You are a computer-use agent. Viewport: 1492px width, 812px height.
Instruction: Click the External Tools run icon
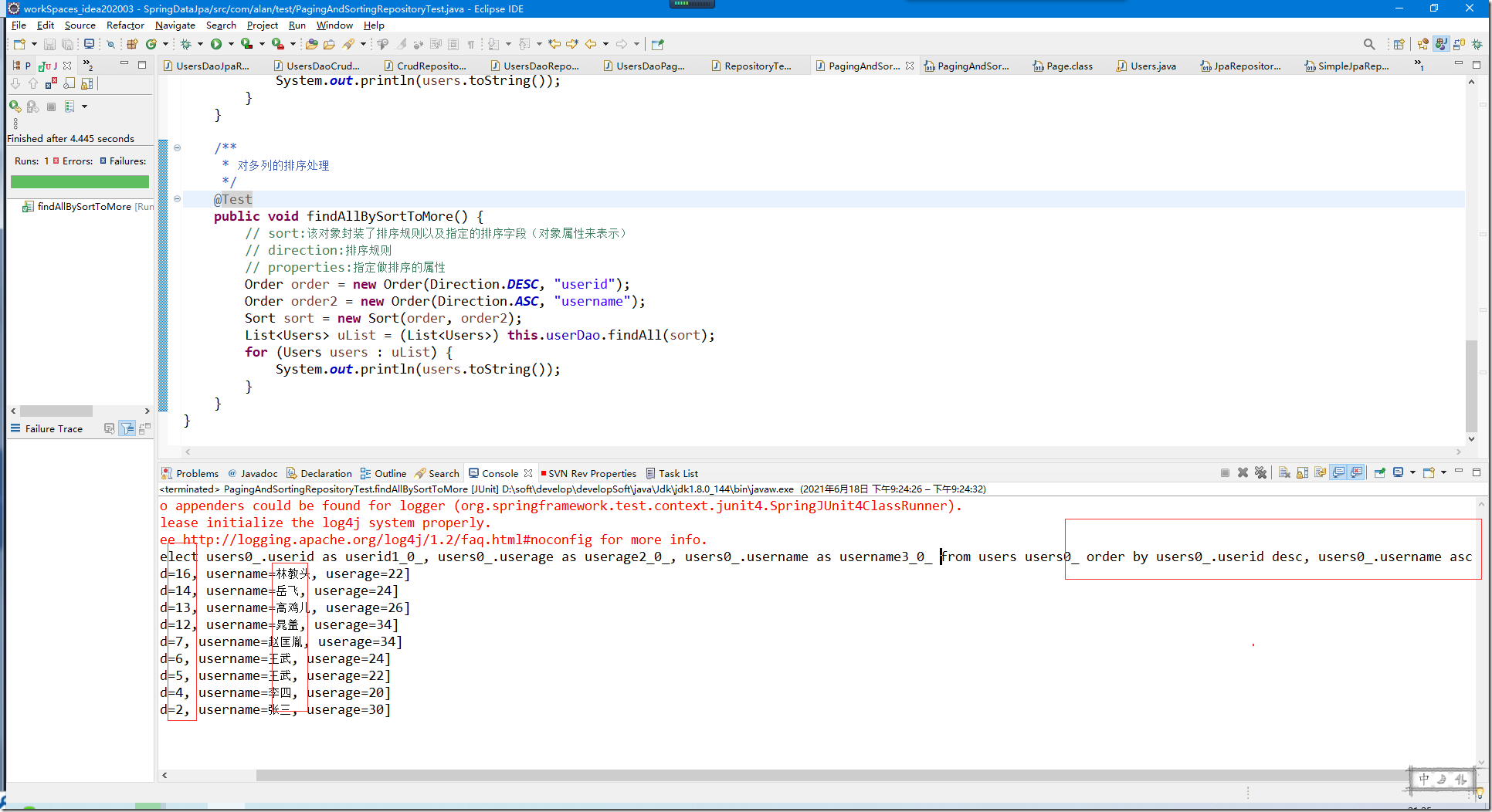click(277, 44)
